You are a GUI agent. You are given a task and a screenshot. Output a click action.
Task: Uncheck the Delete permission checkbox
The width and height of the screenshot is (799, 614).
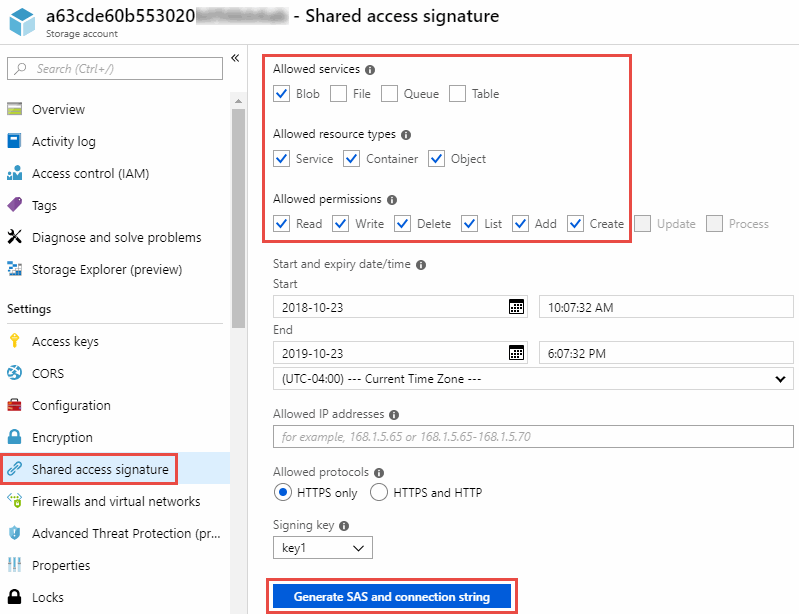click(x=402, y=224)
